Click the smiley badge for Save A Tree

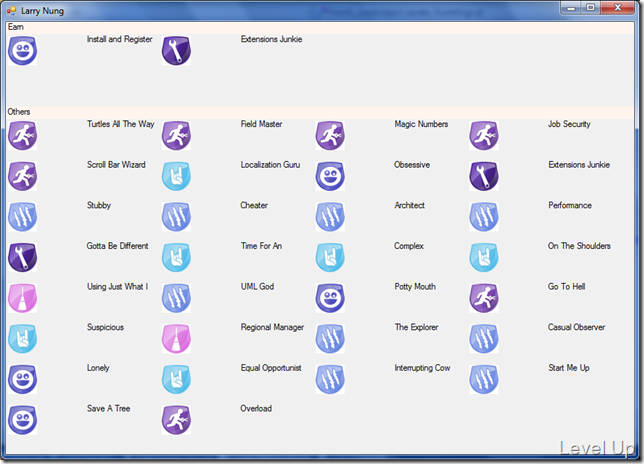(x=23, y=420)
